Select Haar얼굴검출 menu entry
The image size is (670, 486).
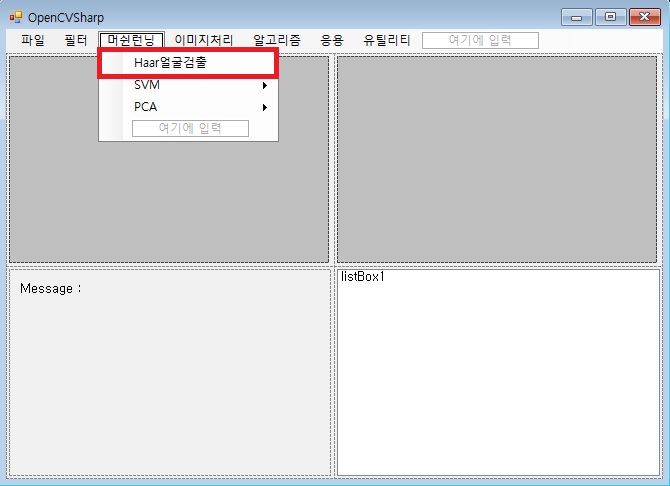(188, 63)
